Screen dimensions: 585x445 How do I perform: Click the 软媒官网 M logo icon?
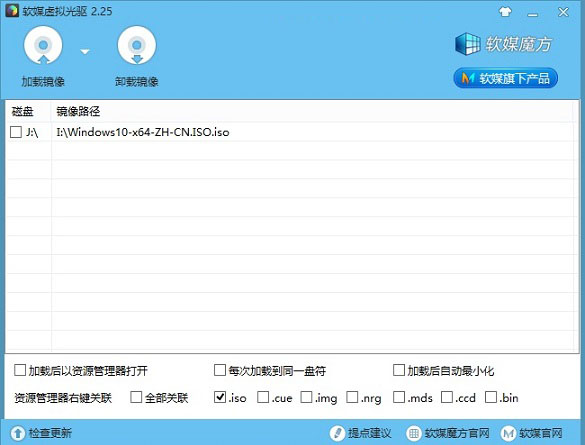coord(508,433)
